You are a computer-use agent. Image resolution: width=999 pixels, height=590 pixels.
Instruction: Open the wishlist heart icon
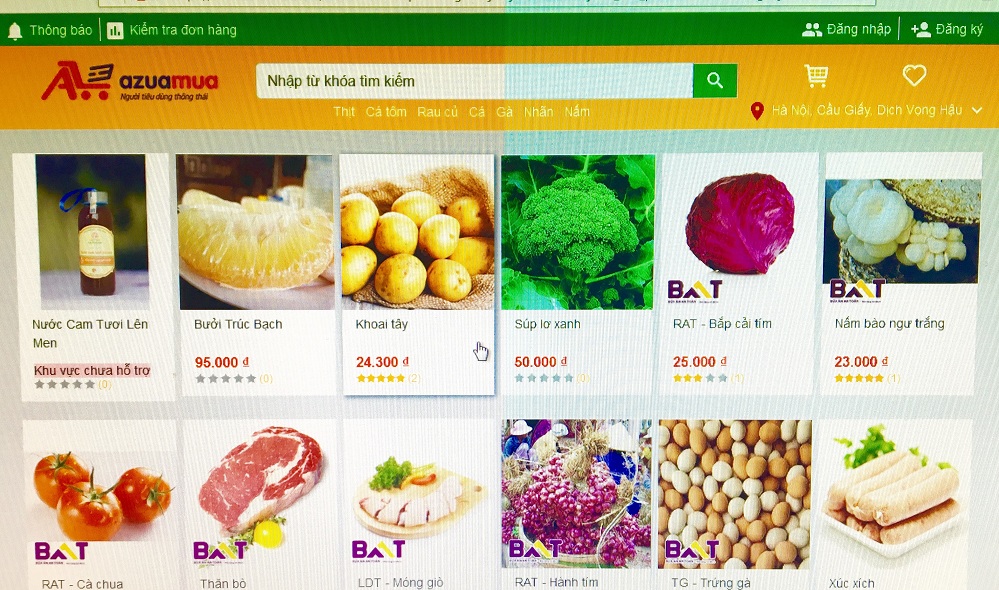point(914,75)
